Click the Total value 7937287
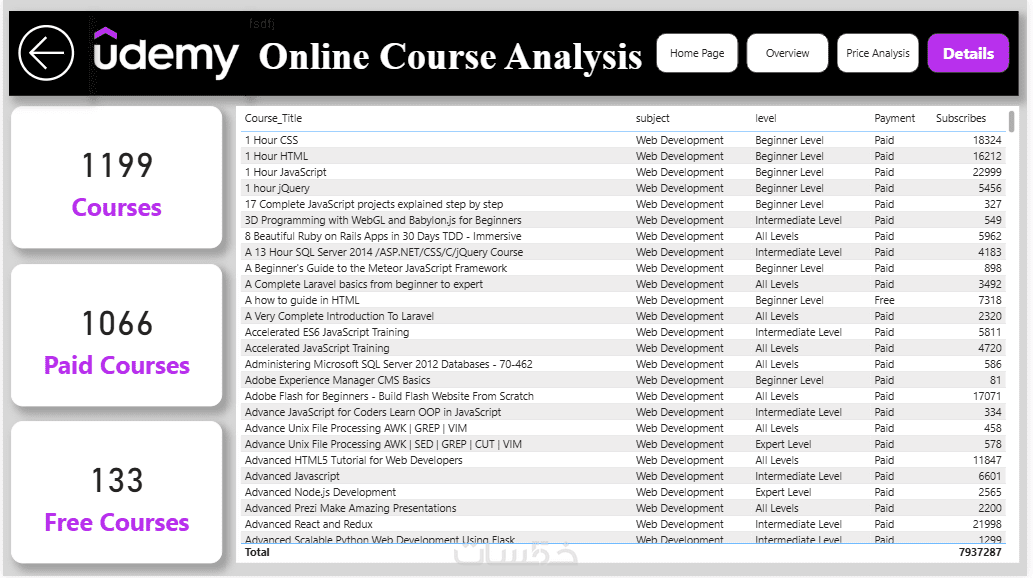This screenshot has height=578, width=1033. [980, 552]
